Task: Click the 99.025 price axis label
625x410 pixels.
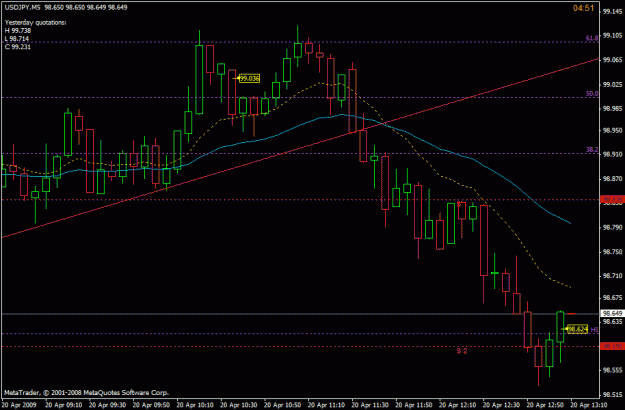Action: (613, 84)
